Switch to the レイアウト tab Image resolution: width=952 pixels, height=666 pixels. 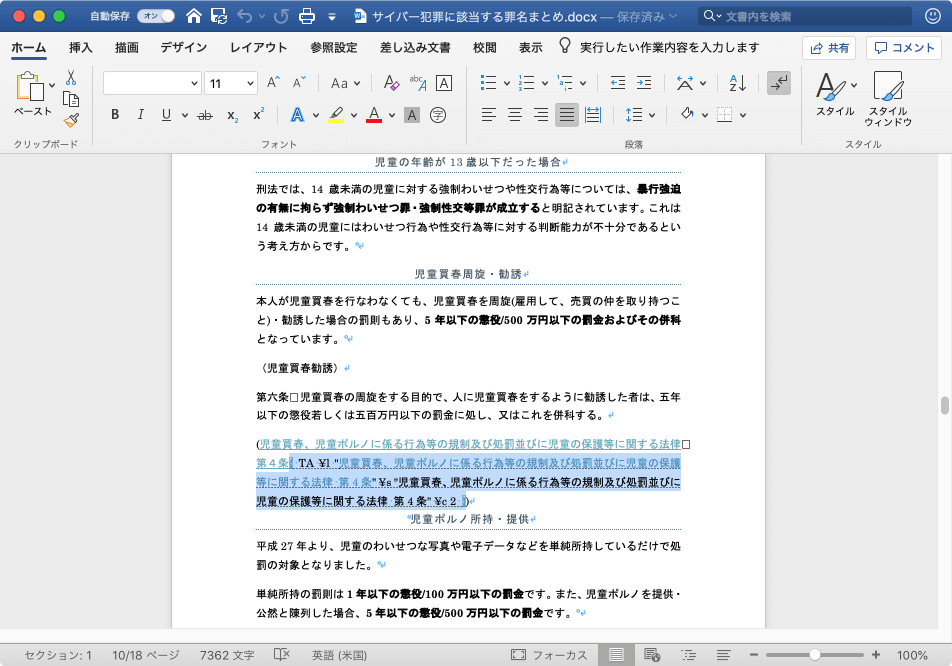click(x=258, y=47)
